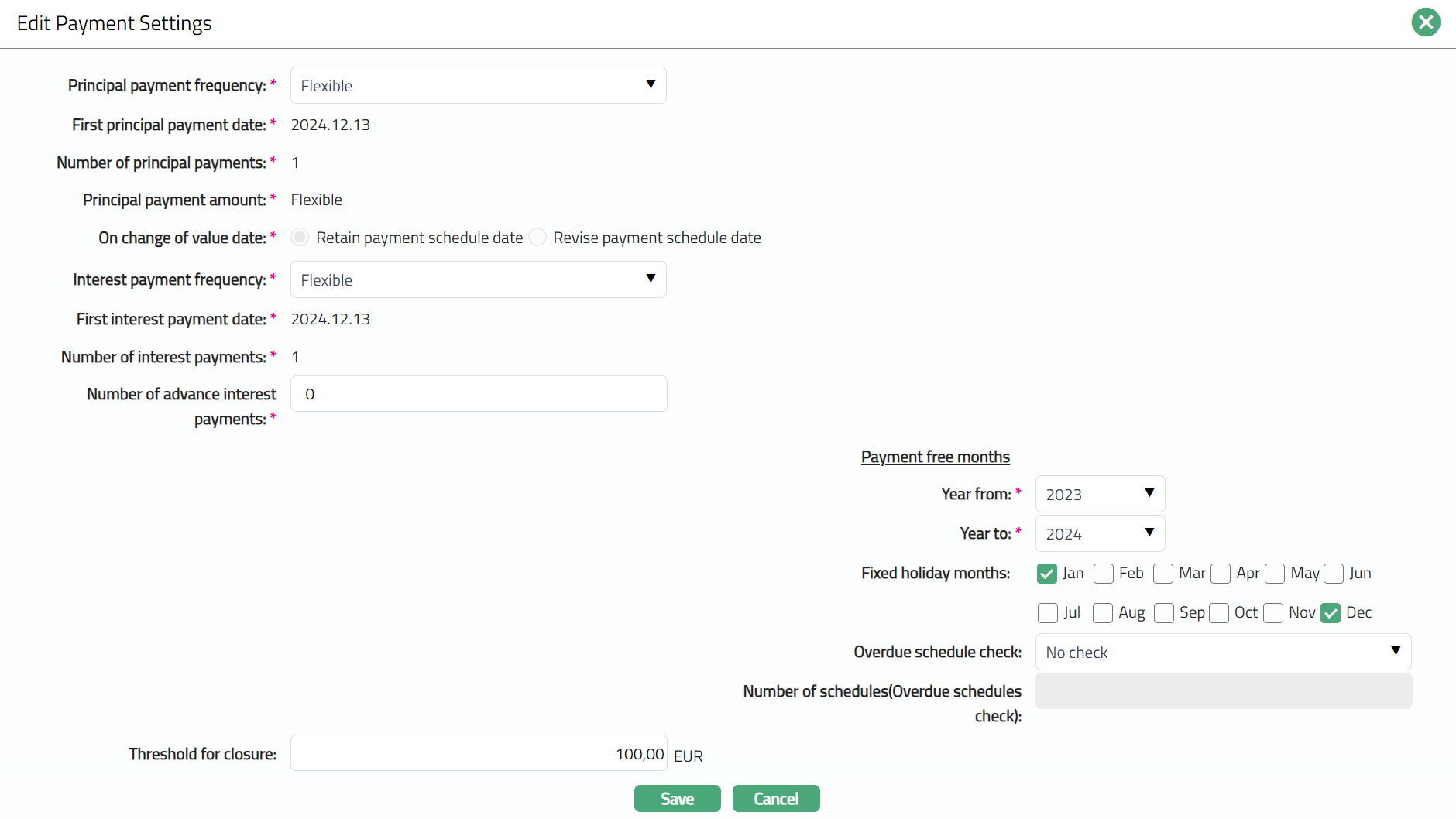Toggle the Oct holiday month checkbox
The width and height of the screenshot is (1456, 819).
[x=1219, y=613]
